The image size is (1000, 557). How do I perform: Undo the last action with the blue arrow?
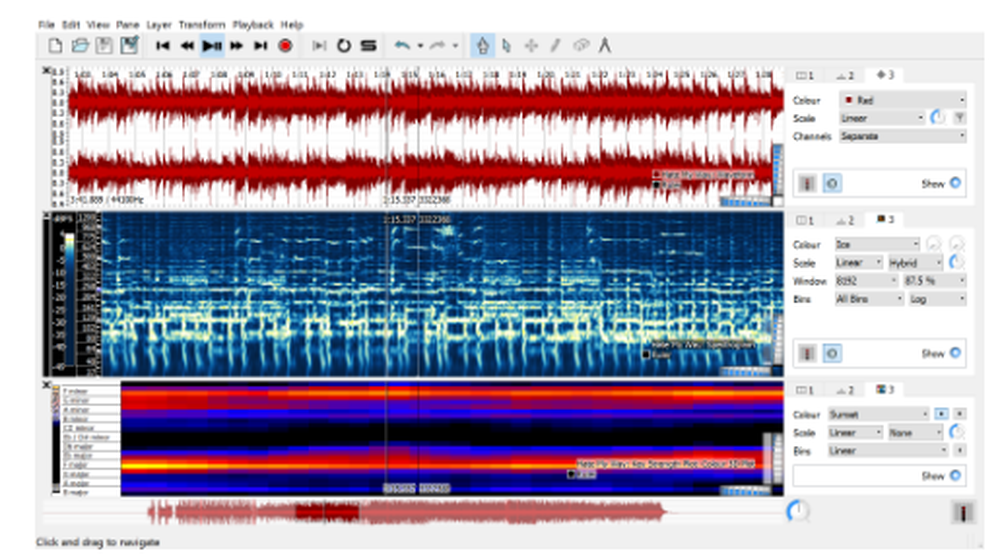pos(402,45)
